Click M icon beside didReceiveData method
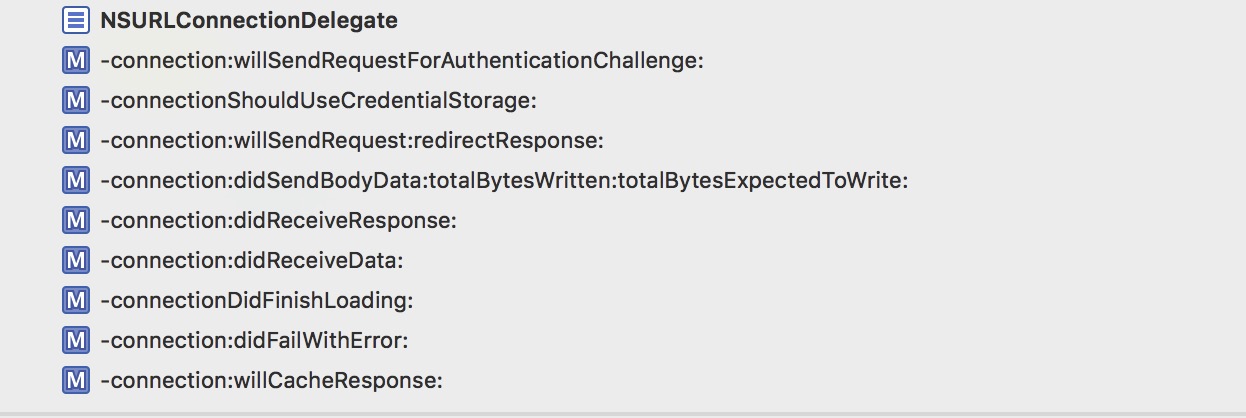1246x418 pixels. tap(75, 260)
